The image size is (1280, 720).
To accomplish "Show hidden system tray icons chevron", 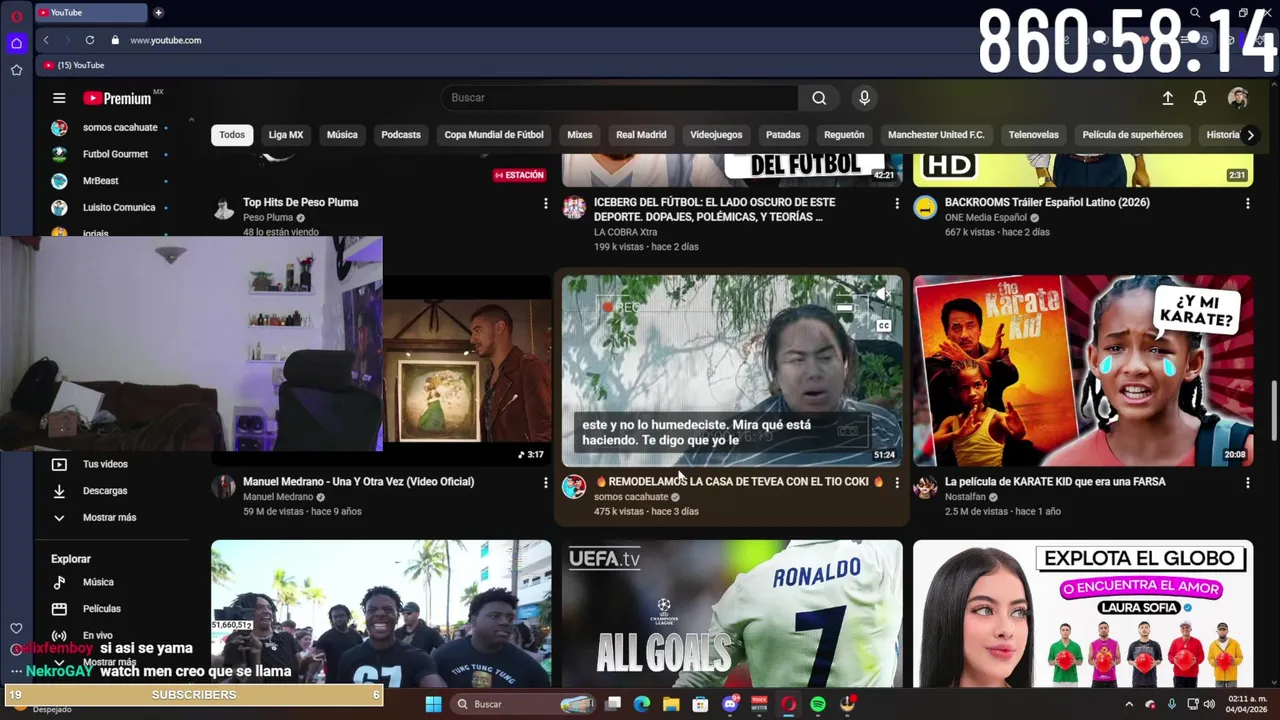I will (x=1129, y=704).
